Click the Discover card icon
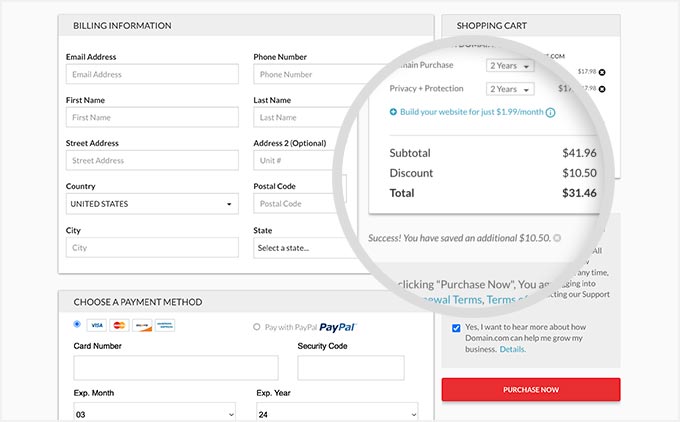The image size is (680, 422). [143, 325]
